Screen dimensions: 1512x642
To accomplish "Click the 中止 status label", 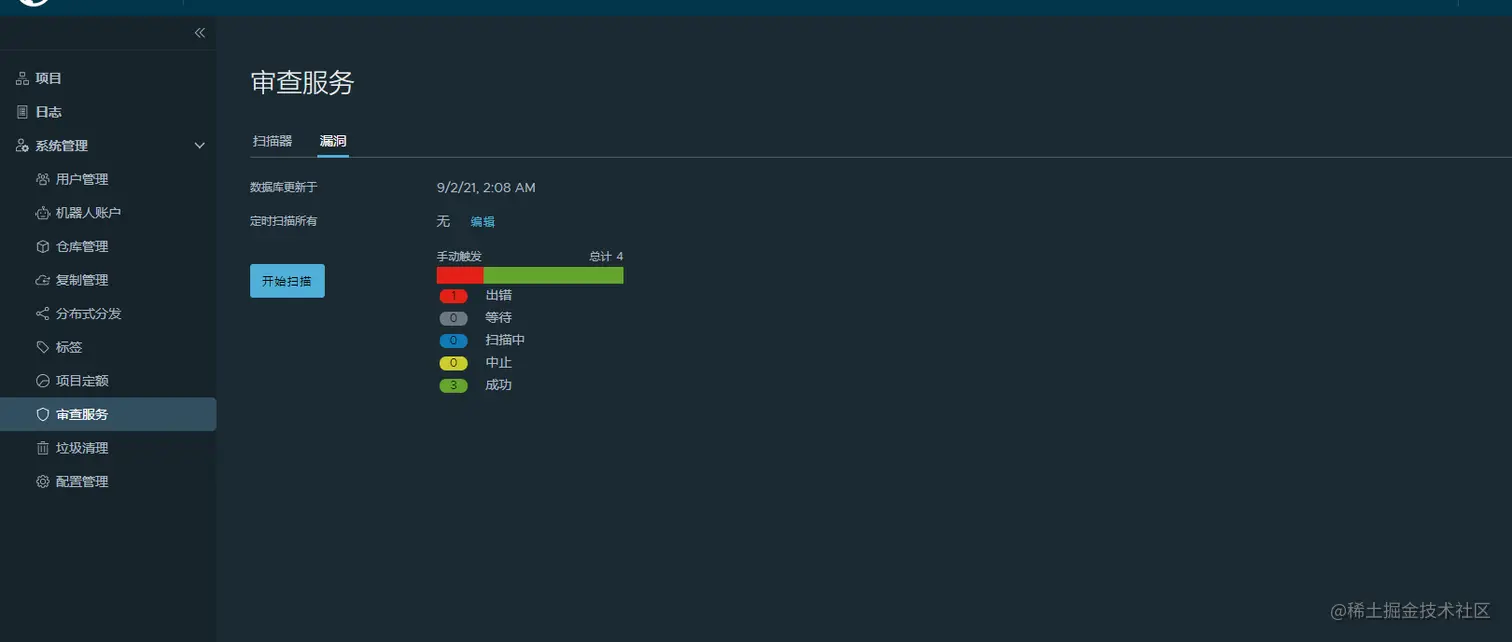I will coord(499,363).
